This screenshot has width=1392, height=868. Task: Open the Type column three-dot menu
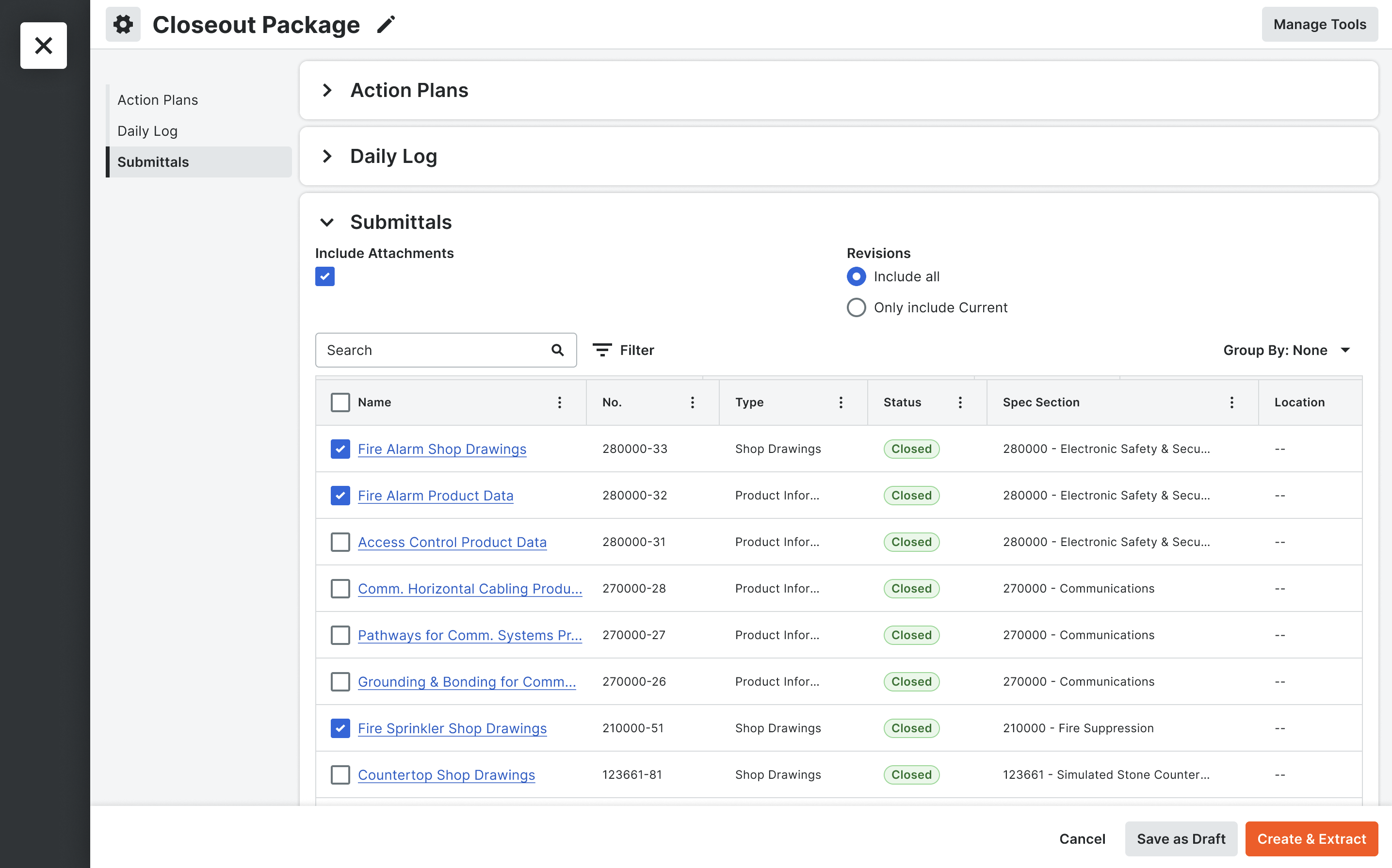pyautogui.click(x=841, y=402)
